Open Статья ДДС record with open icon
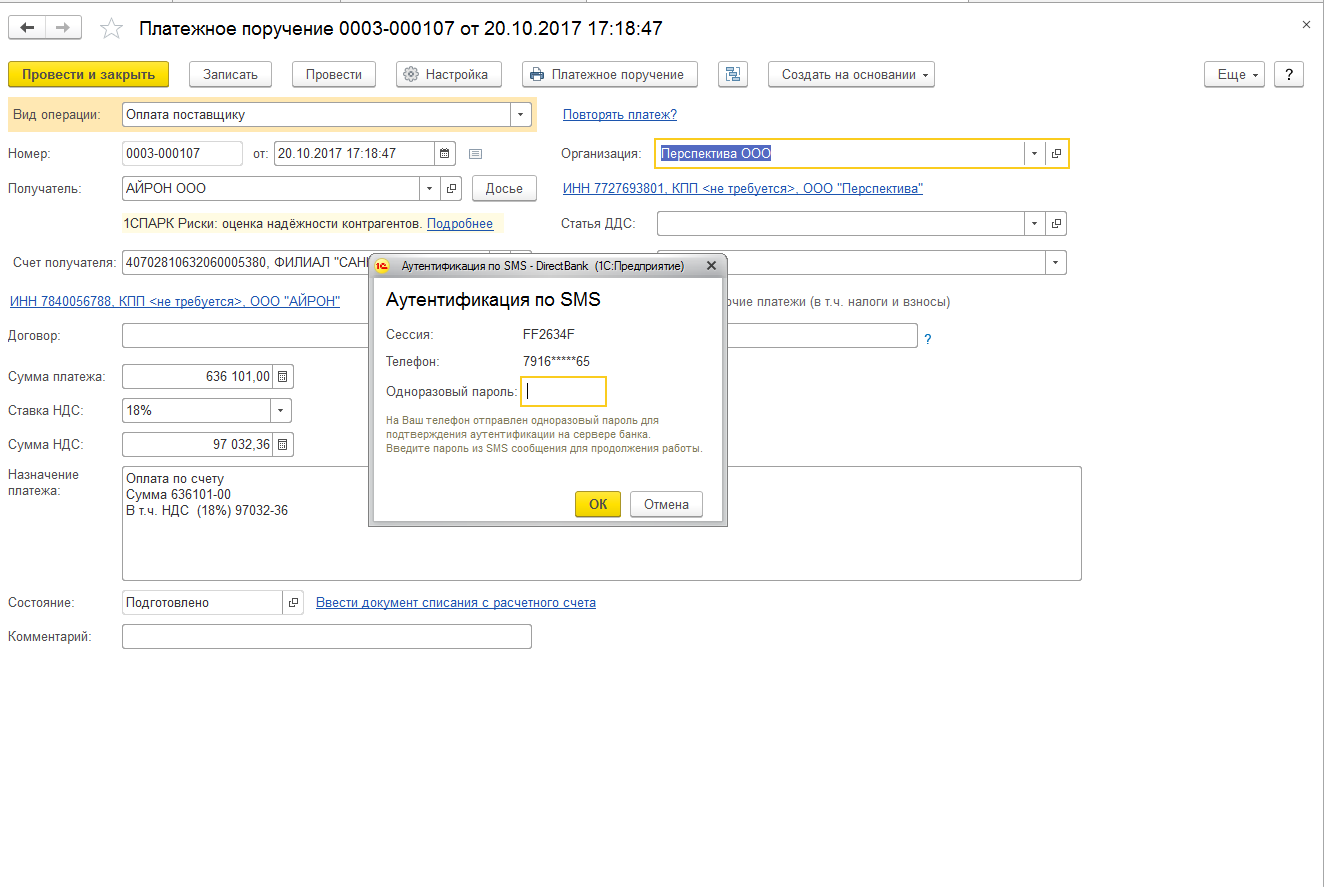Viewport: 1324px width, 887px height. [1056, 224]
